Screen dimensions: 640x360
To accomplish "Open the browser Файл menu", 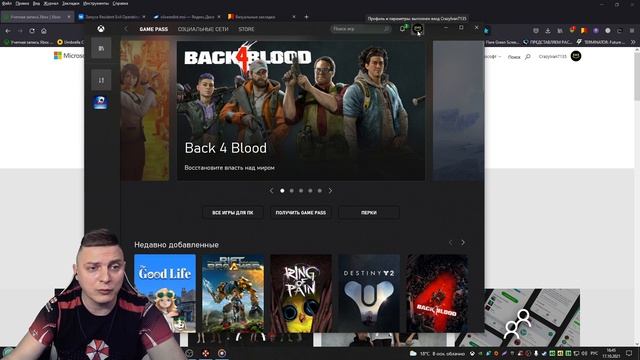I will tap(7, 3).
